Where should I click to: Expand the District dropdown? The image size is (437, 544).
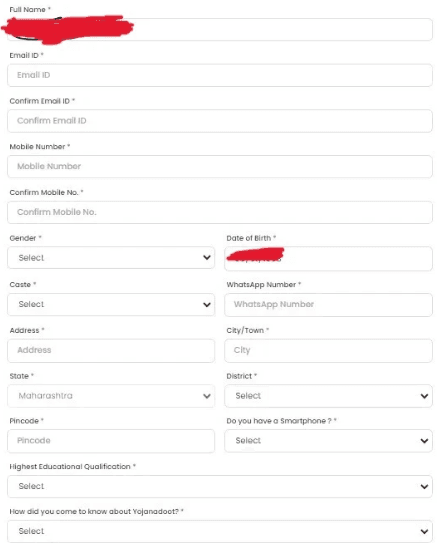click(x=328, y=396)
